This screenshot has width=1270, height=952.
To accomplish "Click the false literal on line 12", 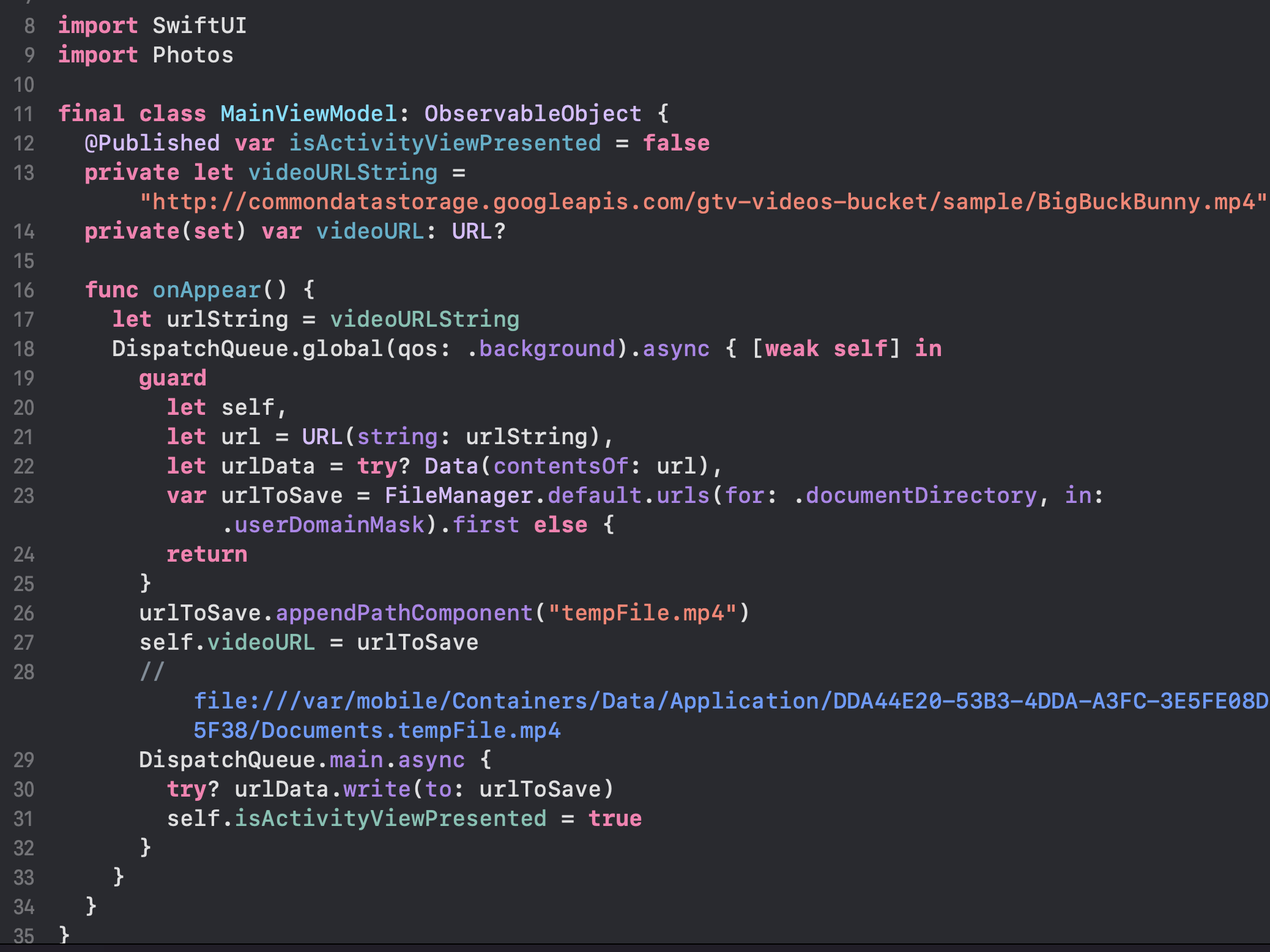I will [x=676, y=143].
